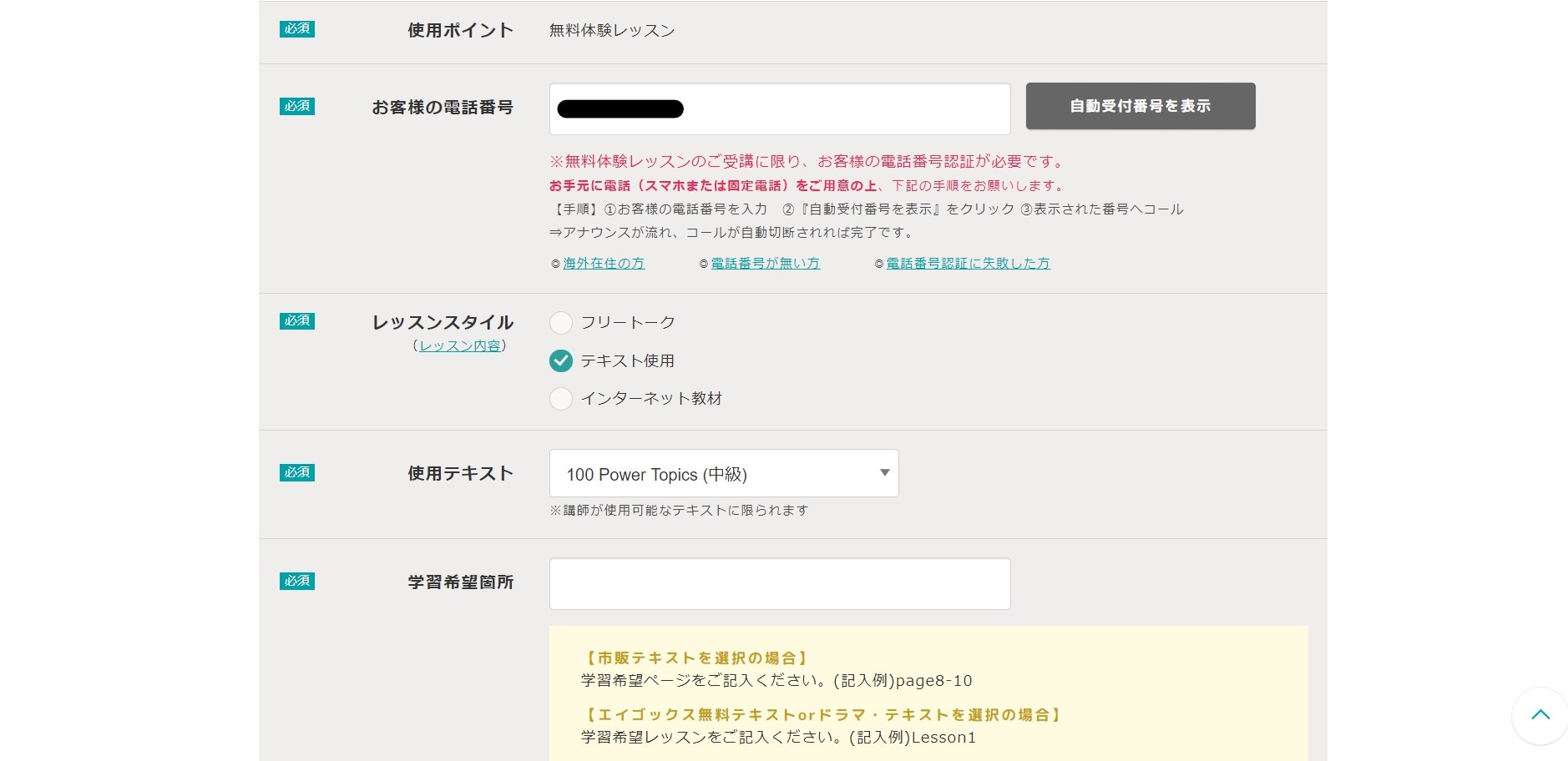Viewport: 1568px width, 761px height.
Task: Click the 必須 badge beside お客様の電話番号
Action: pos(296,106)
